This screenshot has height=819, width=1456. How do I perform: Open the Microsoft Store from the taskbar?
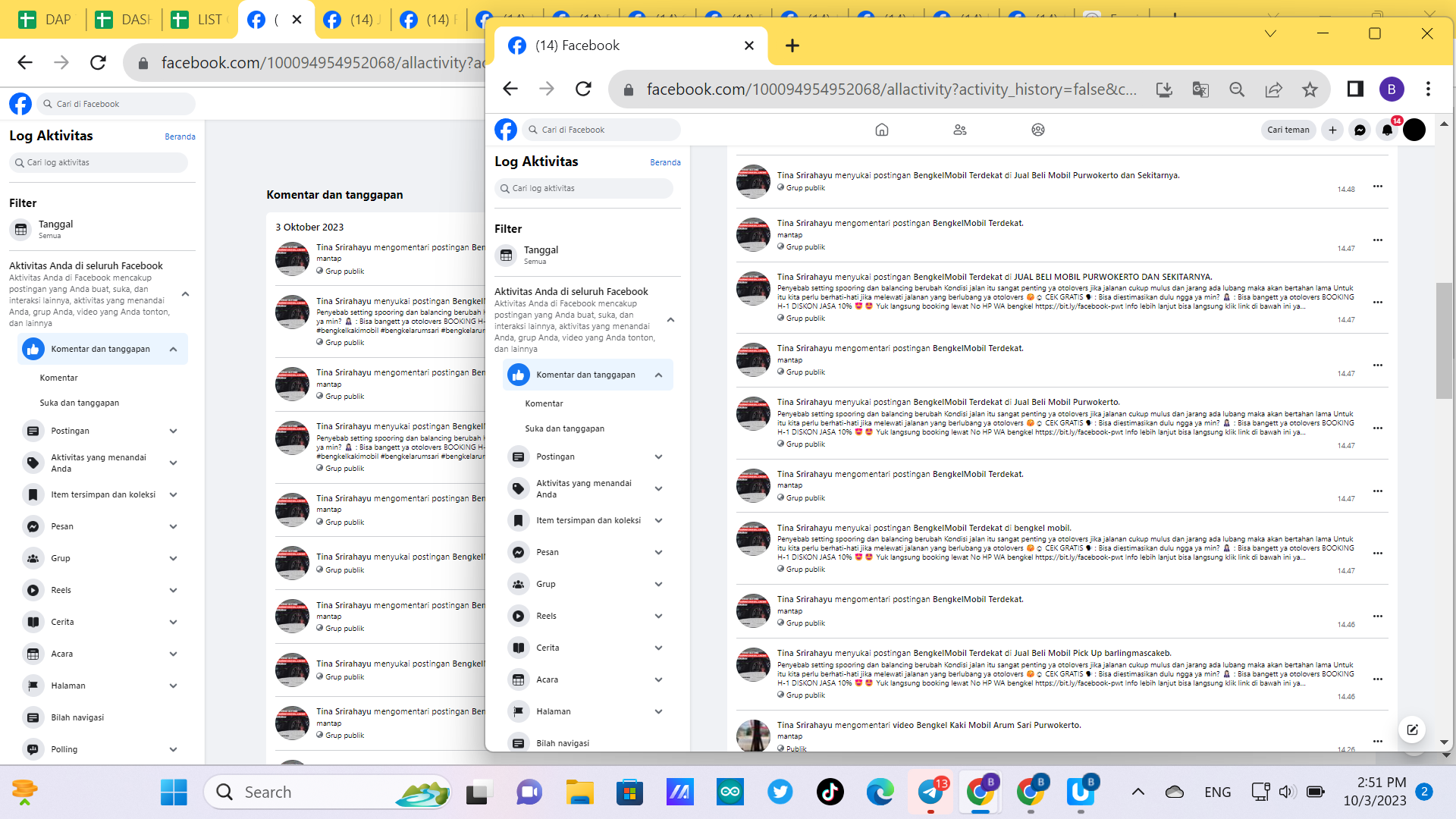pos(629,792)
